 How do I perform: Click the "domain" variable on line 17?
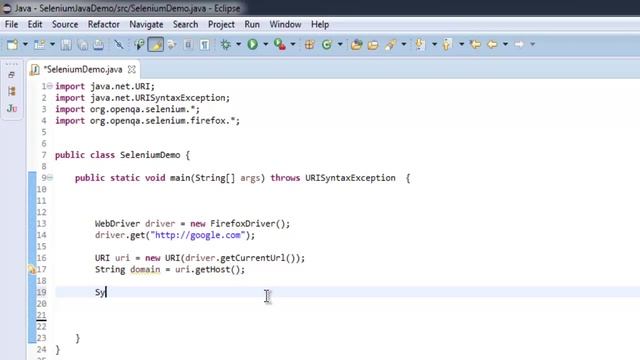point(145,269)
